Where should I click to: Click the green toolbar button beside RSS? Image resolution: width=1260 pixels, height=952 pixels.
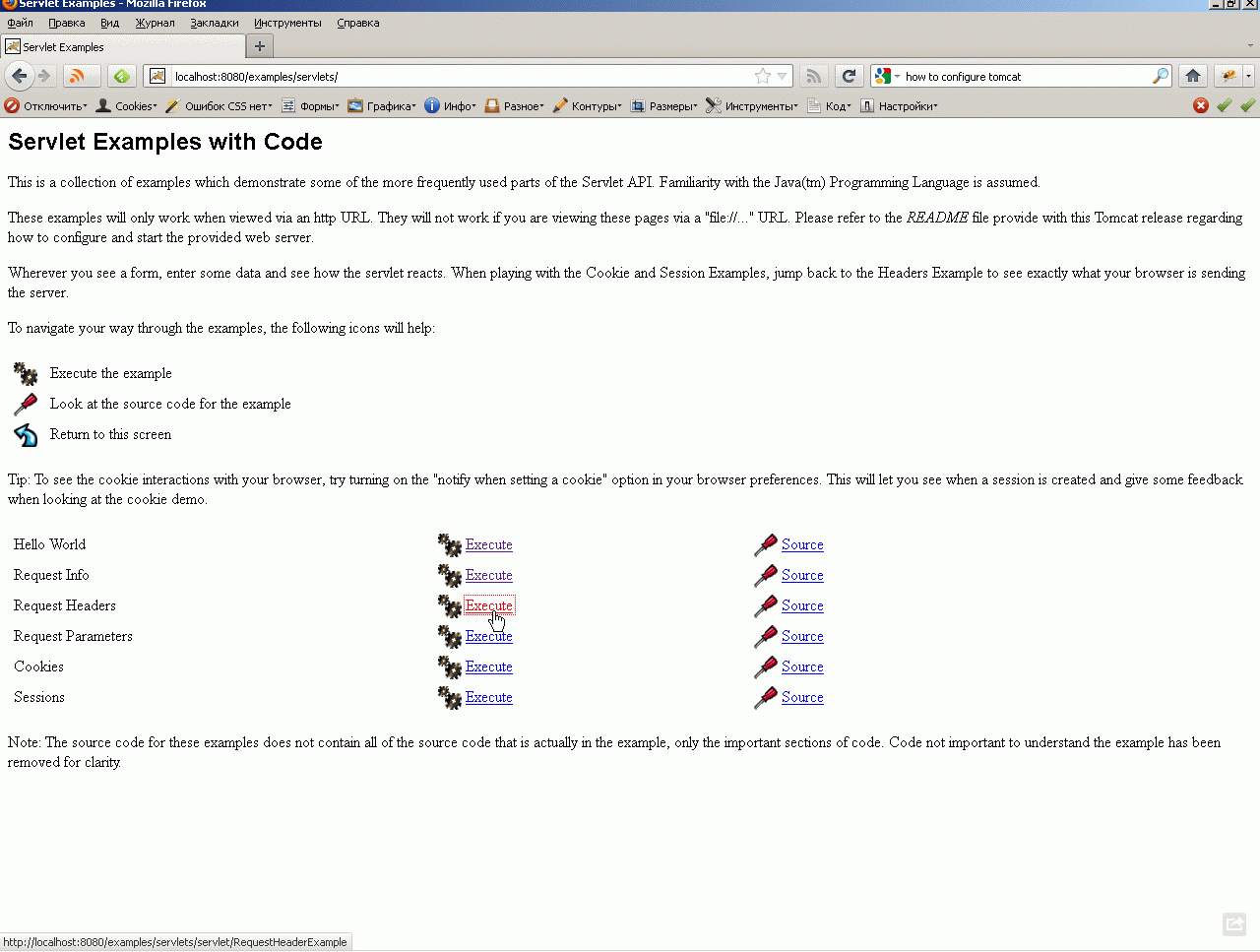[x=122, y=76]
